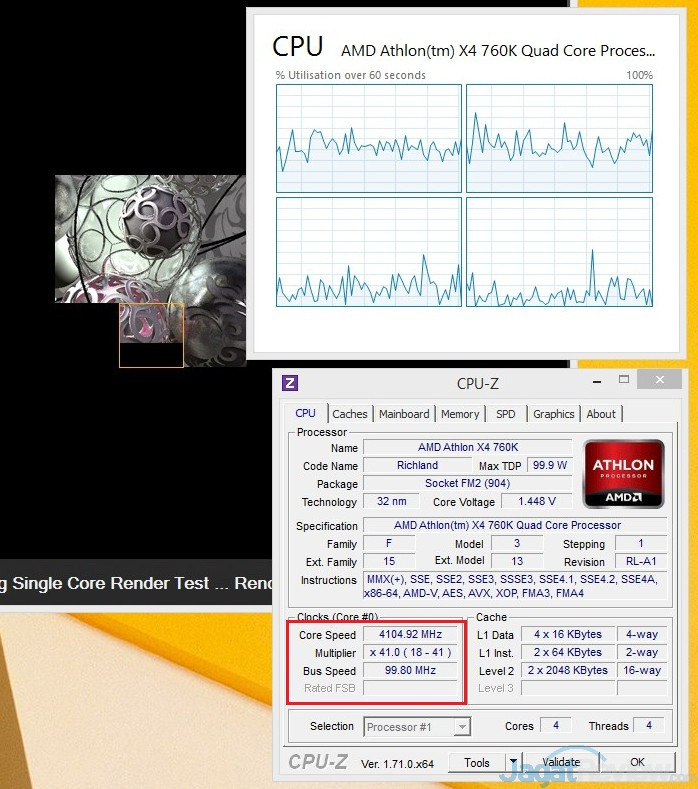Click the Tools button
Viewport: 698px width, 789px height.
(x=477, y=762)
